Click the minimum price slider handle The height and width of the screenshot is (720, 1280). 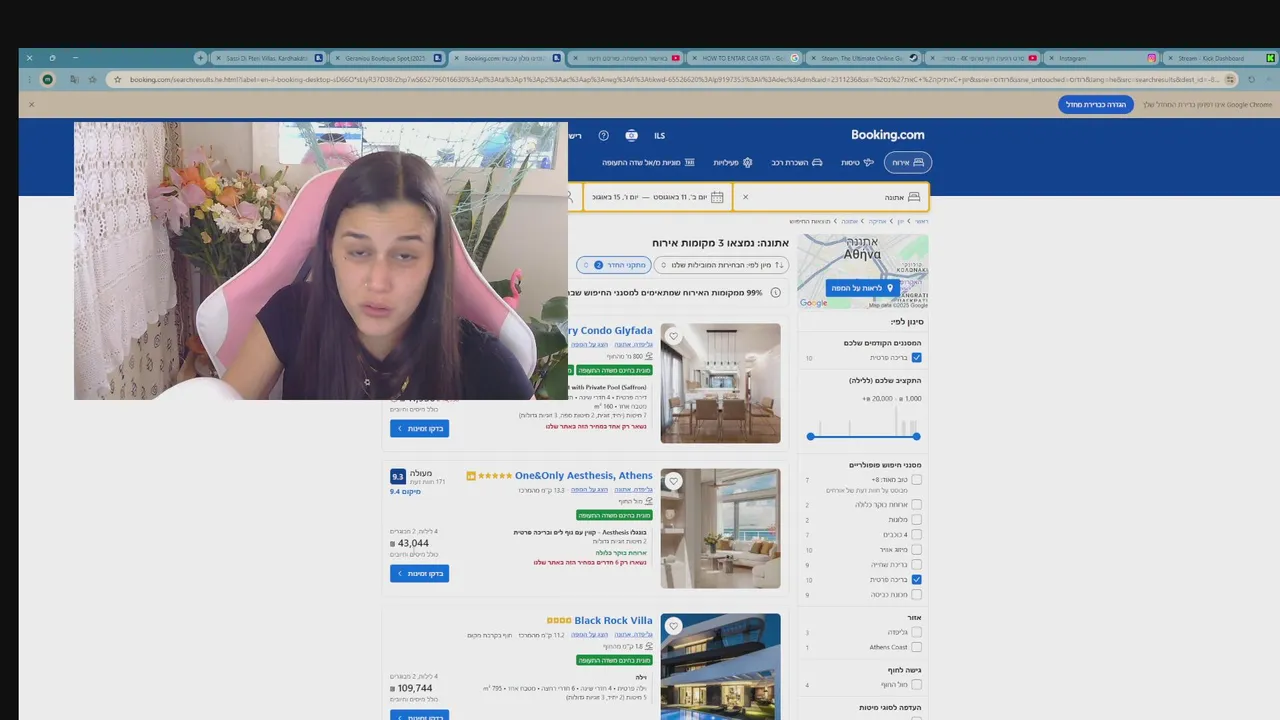811,436
